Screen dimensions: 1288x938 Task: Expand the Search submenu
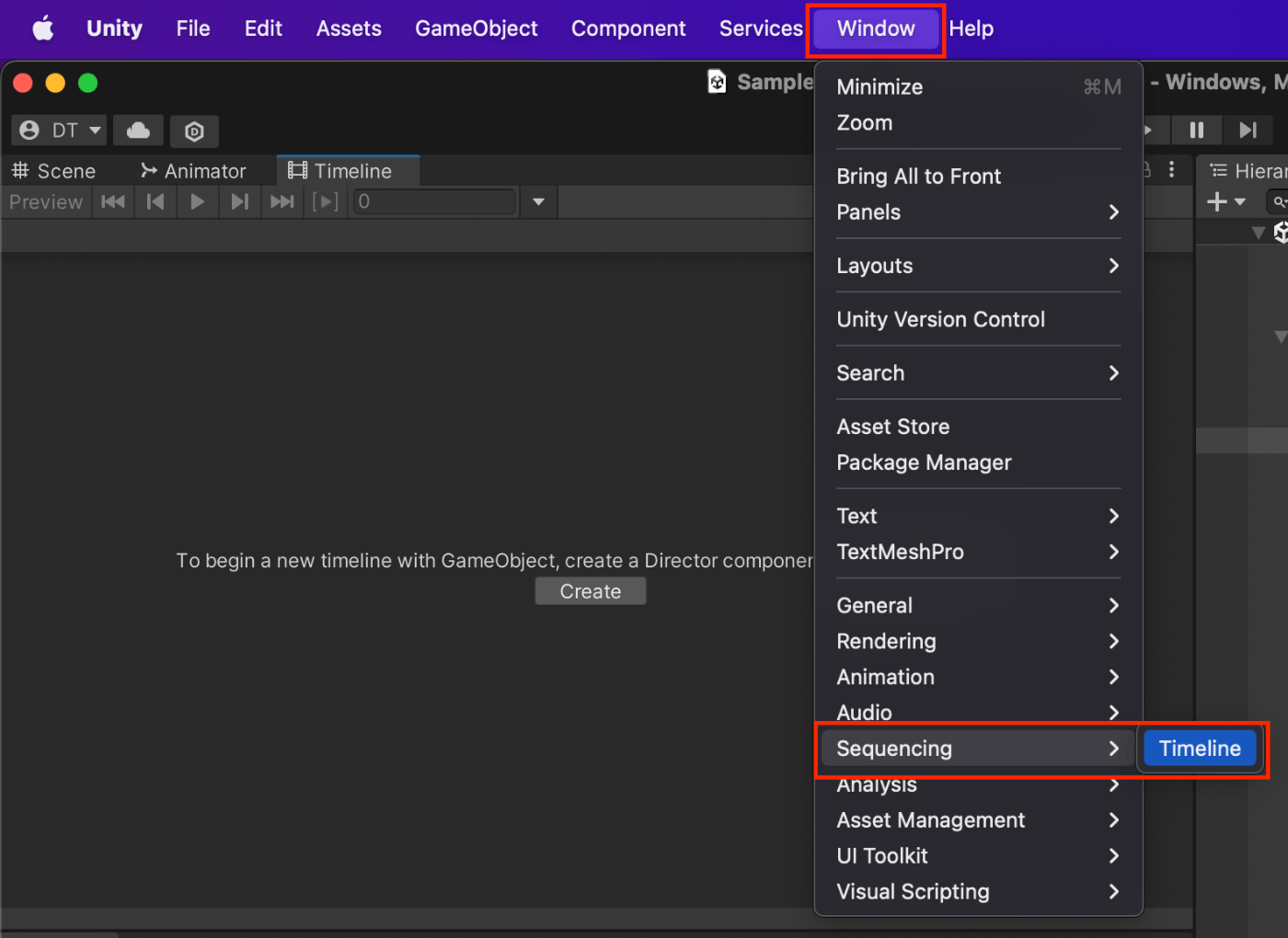click(x=979, y=373)
